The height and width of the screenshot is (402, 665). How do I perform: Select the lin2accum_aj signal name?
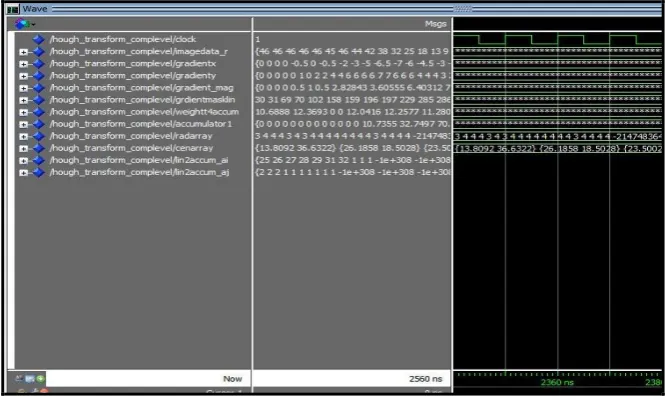[140, 172]
